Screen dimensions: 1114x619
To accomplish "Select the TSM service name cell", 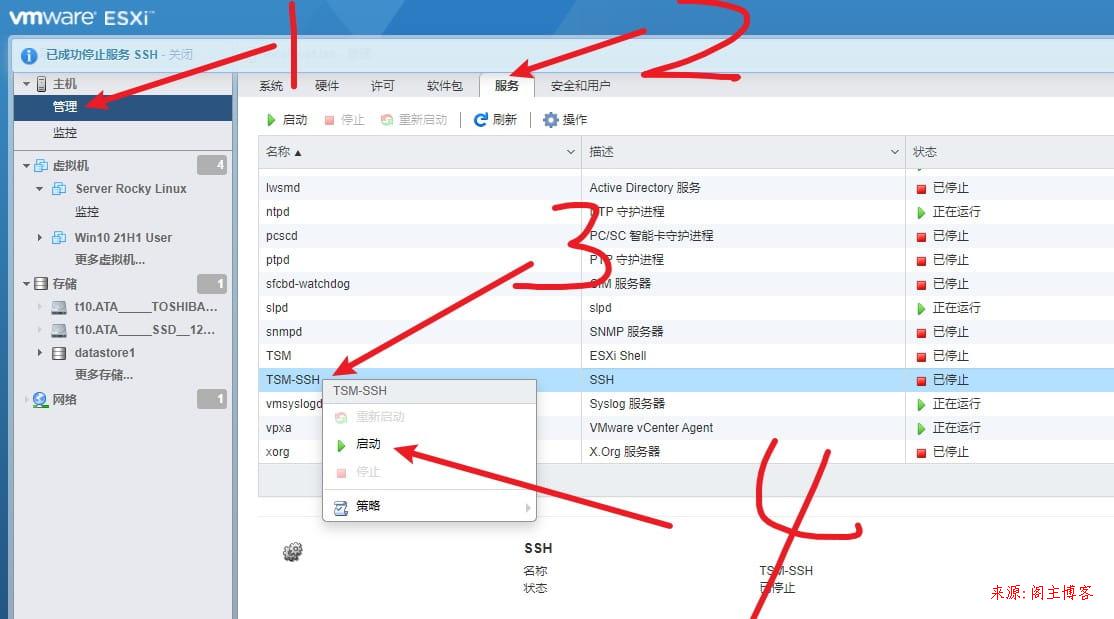I will pyautogui.click(x=420, y=355).
